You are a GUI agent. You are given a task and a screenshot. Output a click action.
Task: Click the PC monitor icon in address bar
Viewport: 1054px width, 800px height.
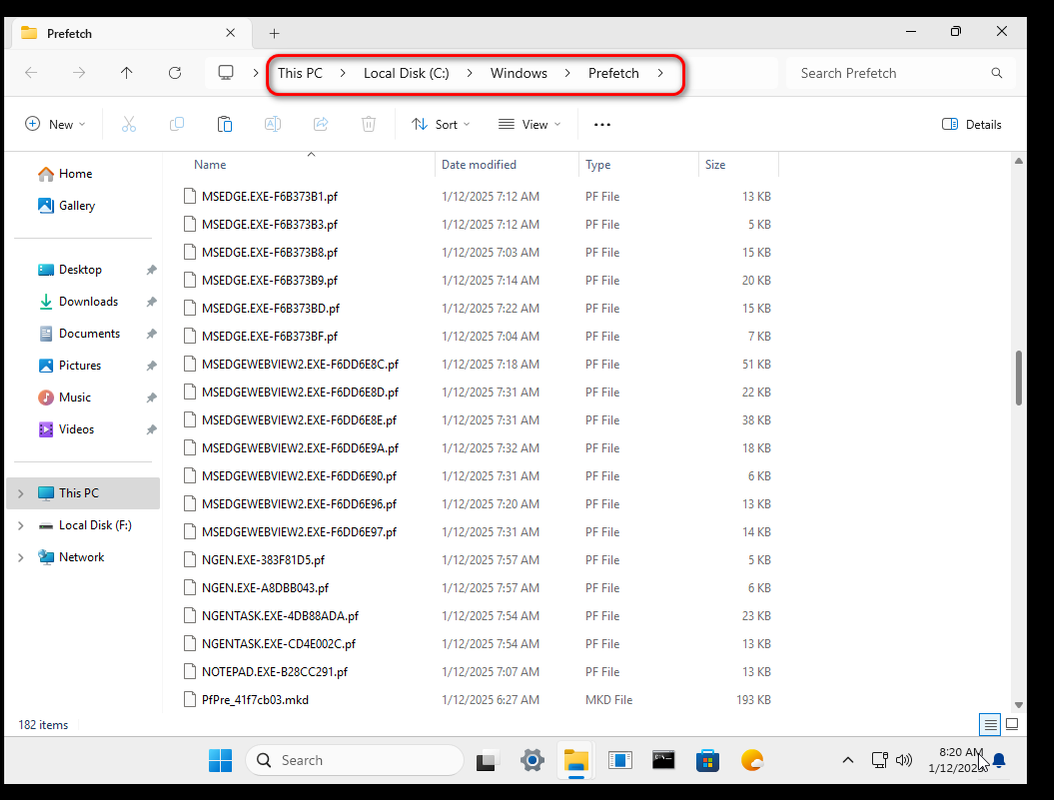226,73
